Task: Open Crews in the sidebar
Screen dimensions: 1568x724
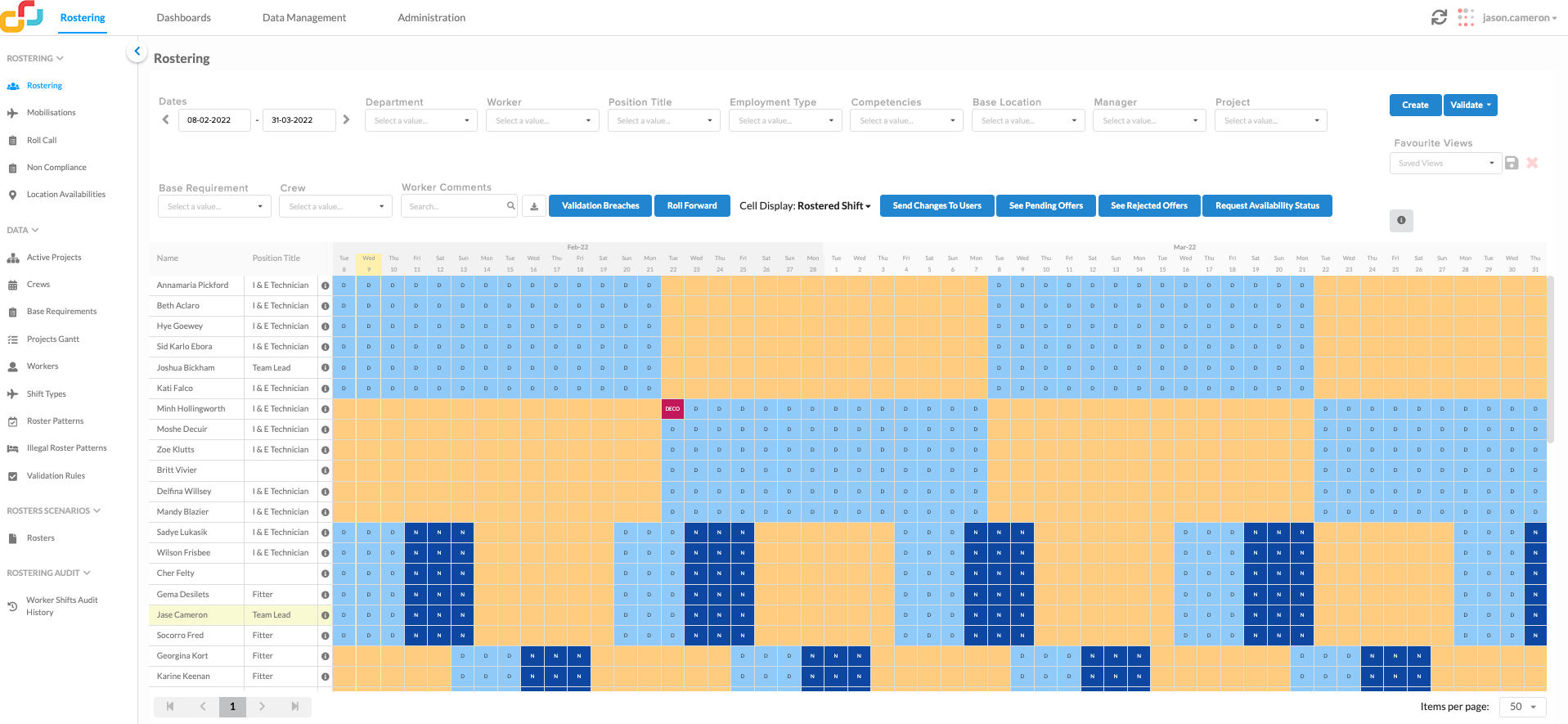Action: [x=38, y=285]
